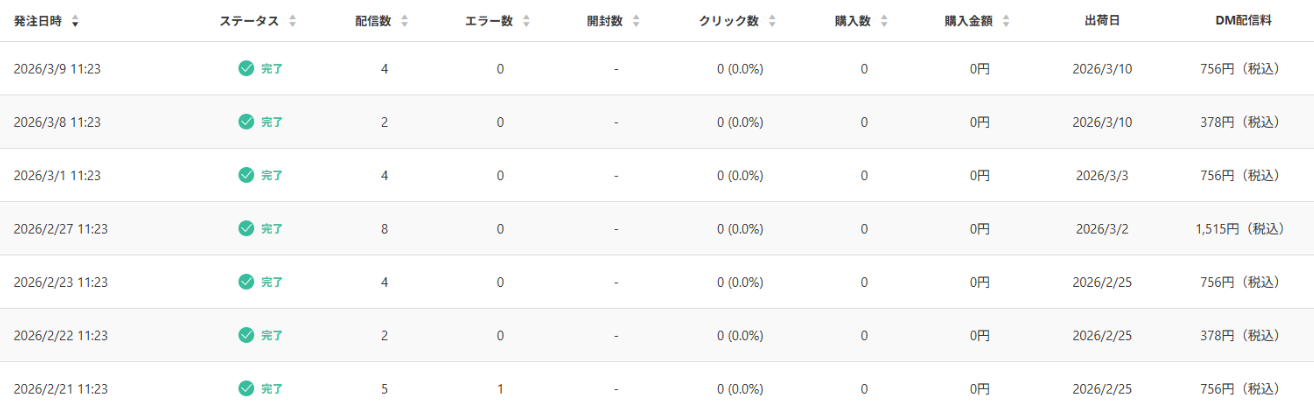The width and height of the screenshot is (1314, 412).
Task: Click 完了 status in 2026/3/8 row
Action: (x=272, y=122)
